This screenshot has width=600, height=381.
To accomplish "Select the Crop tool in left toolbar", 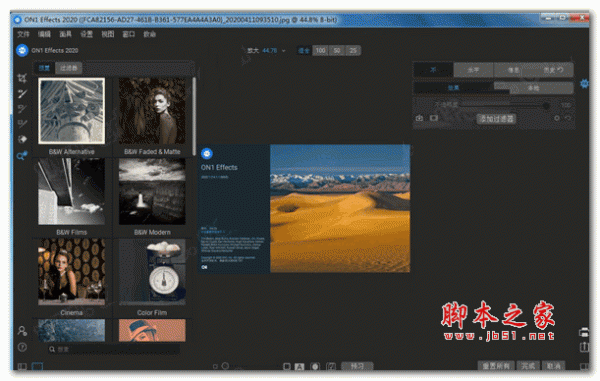I will tap(22, 78).
